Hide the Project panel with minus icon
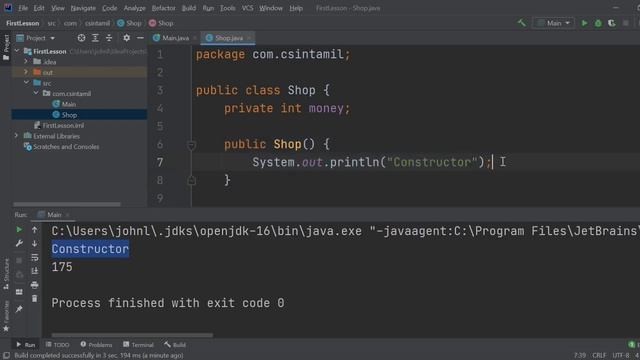Image resolution: width=640 pixels, height=360 pixels. point(140,38)
